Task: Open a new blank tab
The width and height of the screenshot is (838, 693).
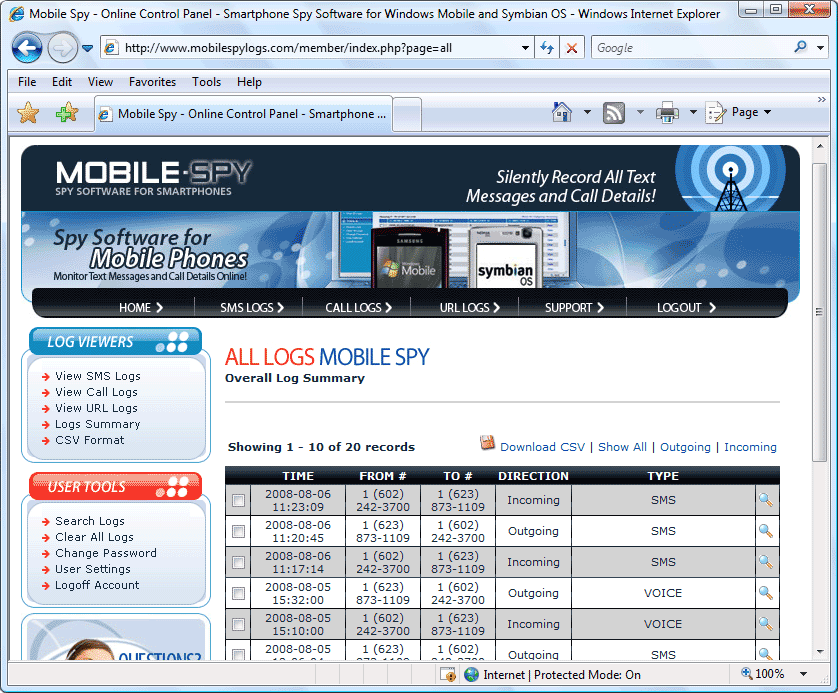Action: pyautogui.click(x=407, y=114)
